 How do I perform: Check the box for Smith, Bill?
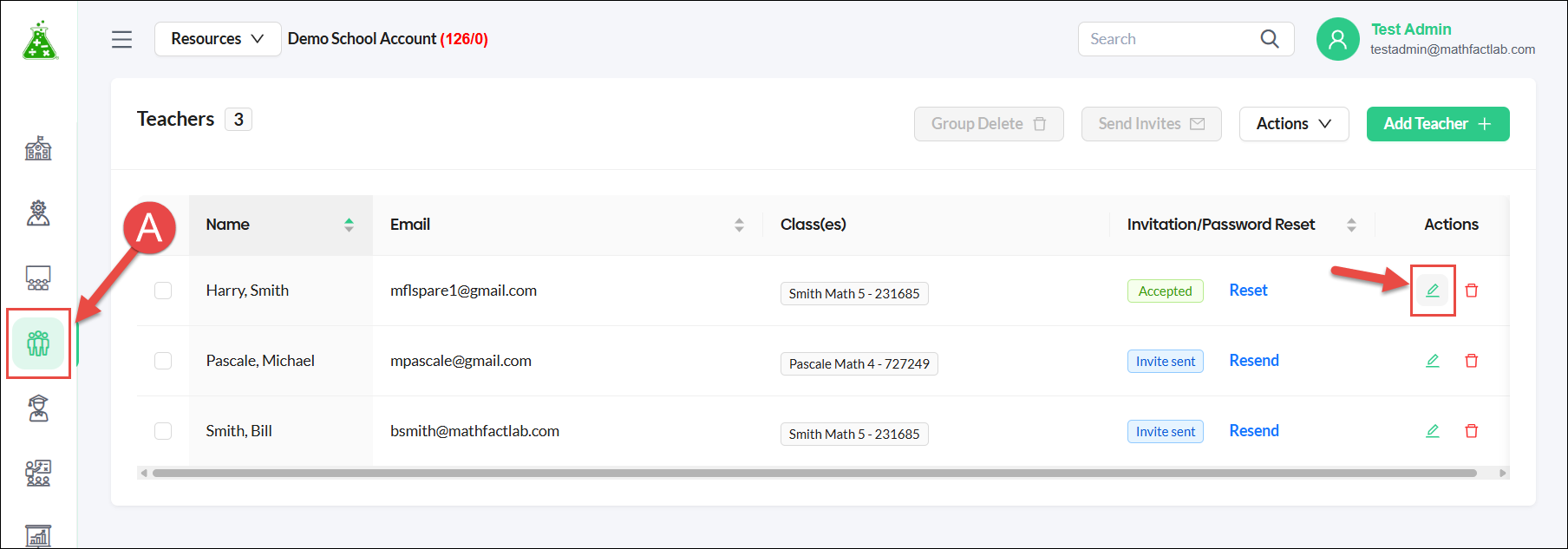pos(163,431)
